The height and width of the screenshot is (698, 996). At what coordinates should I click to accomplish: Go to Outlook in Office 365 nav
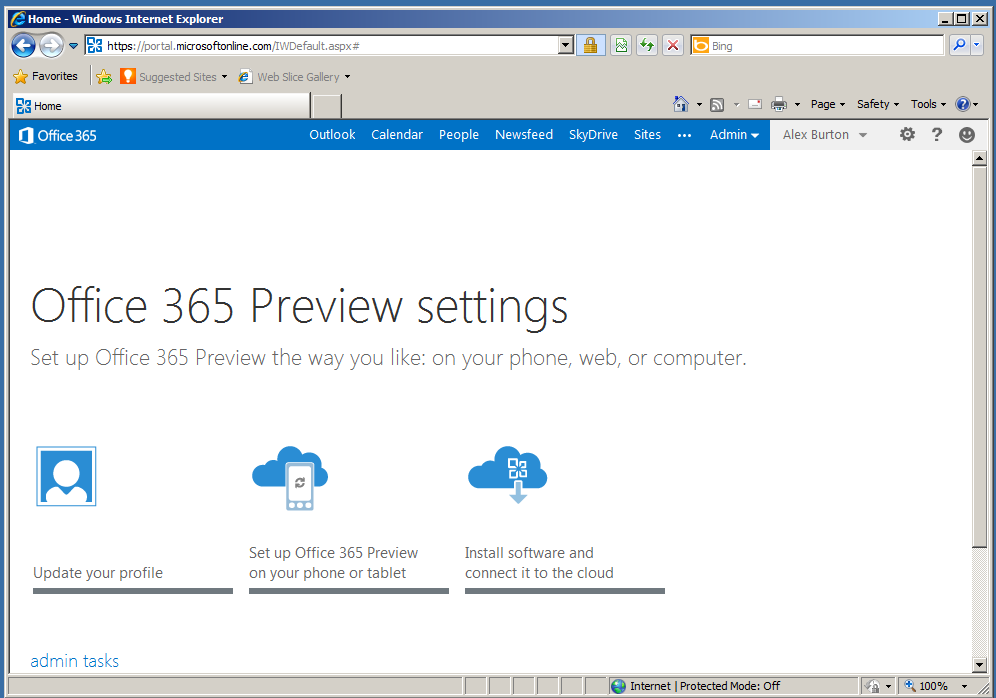point(332,135)
